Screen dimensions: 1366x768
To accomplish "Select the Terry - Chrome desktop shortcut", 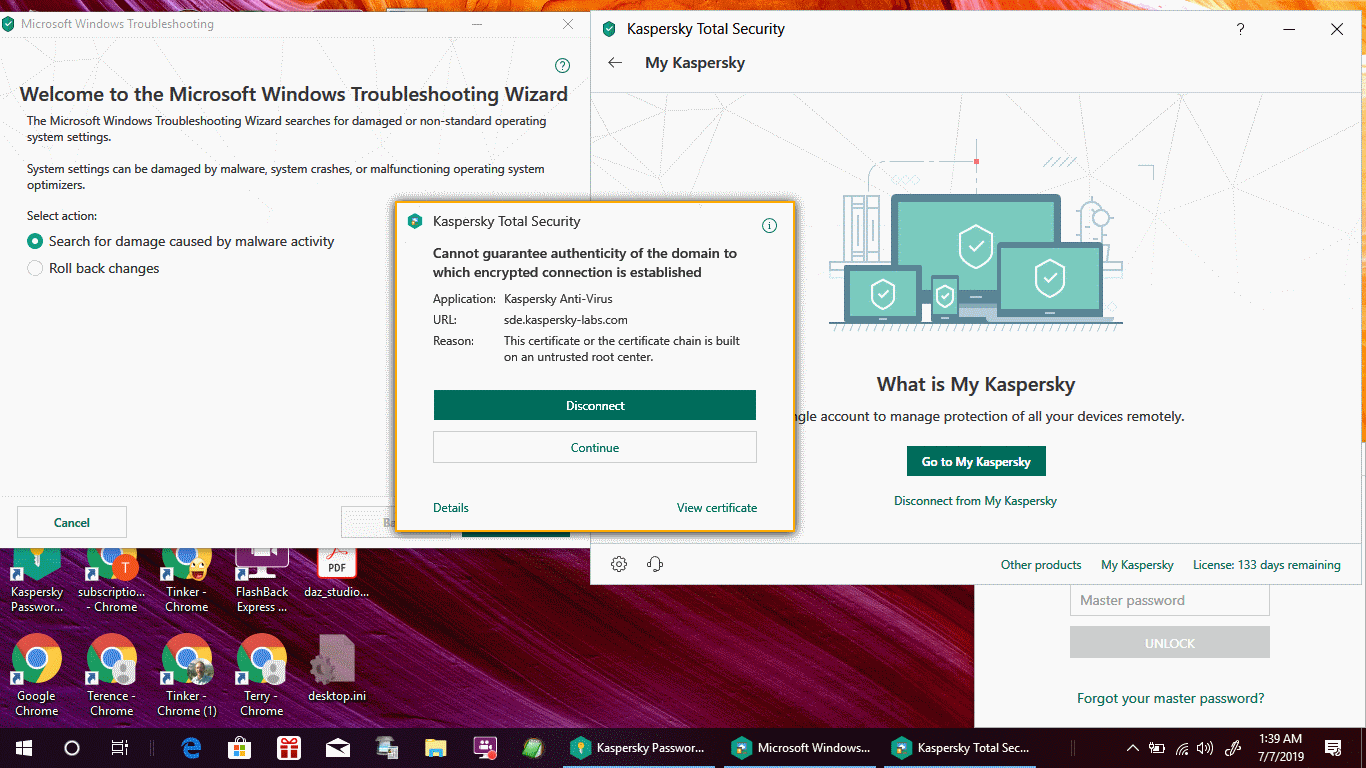I will 262,677.
